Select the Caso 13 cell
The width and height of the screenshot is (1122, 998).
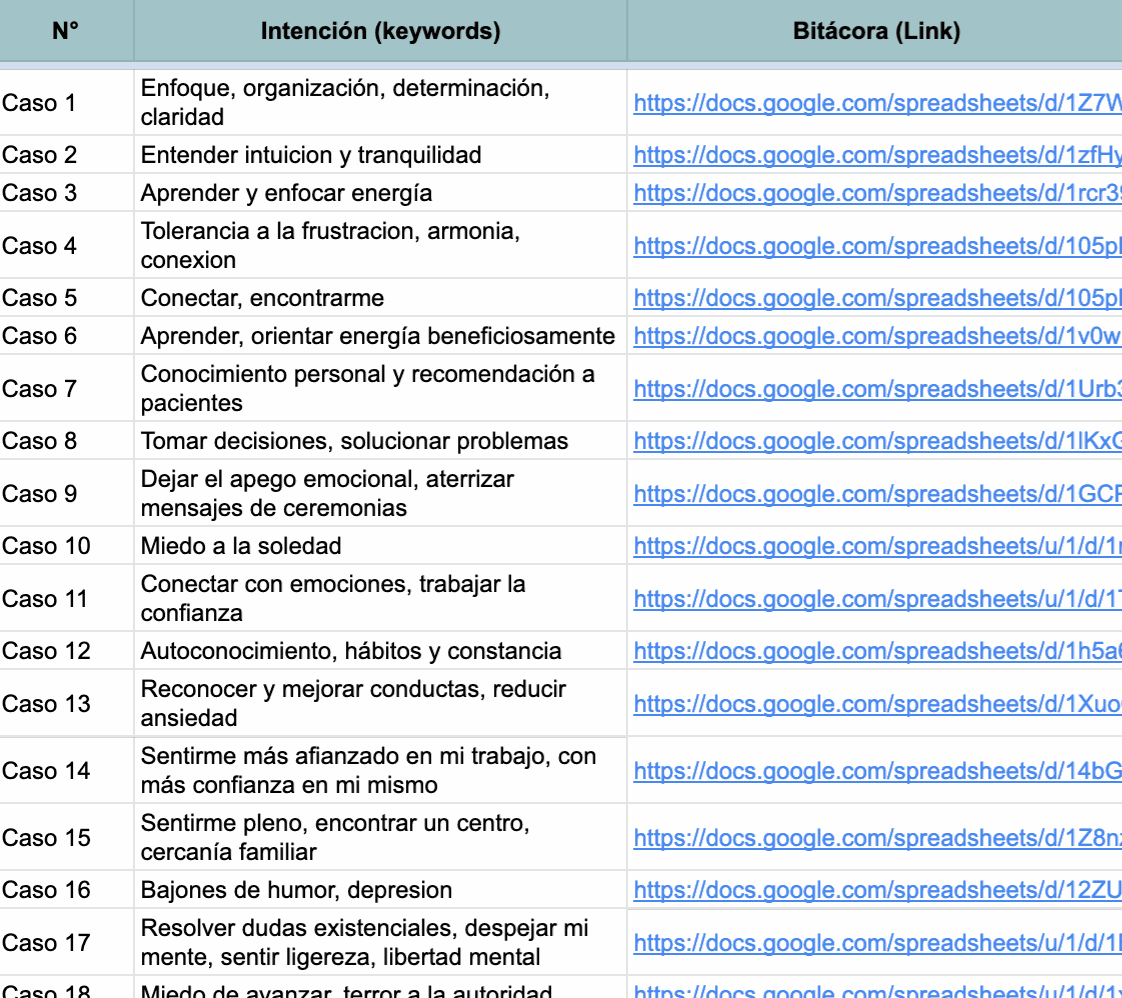pos(66,703)
